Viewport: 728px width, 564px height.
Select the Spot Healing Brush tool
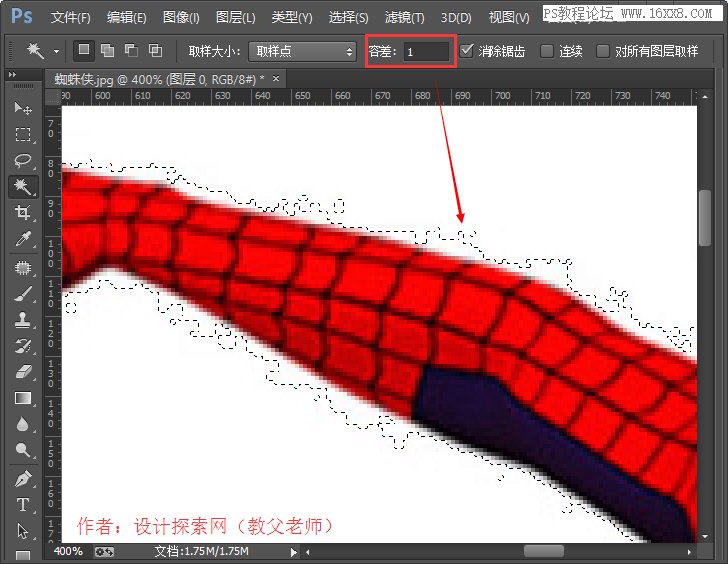point(23,268)
